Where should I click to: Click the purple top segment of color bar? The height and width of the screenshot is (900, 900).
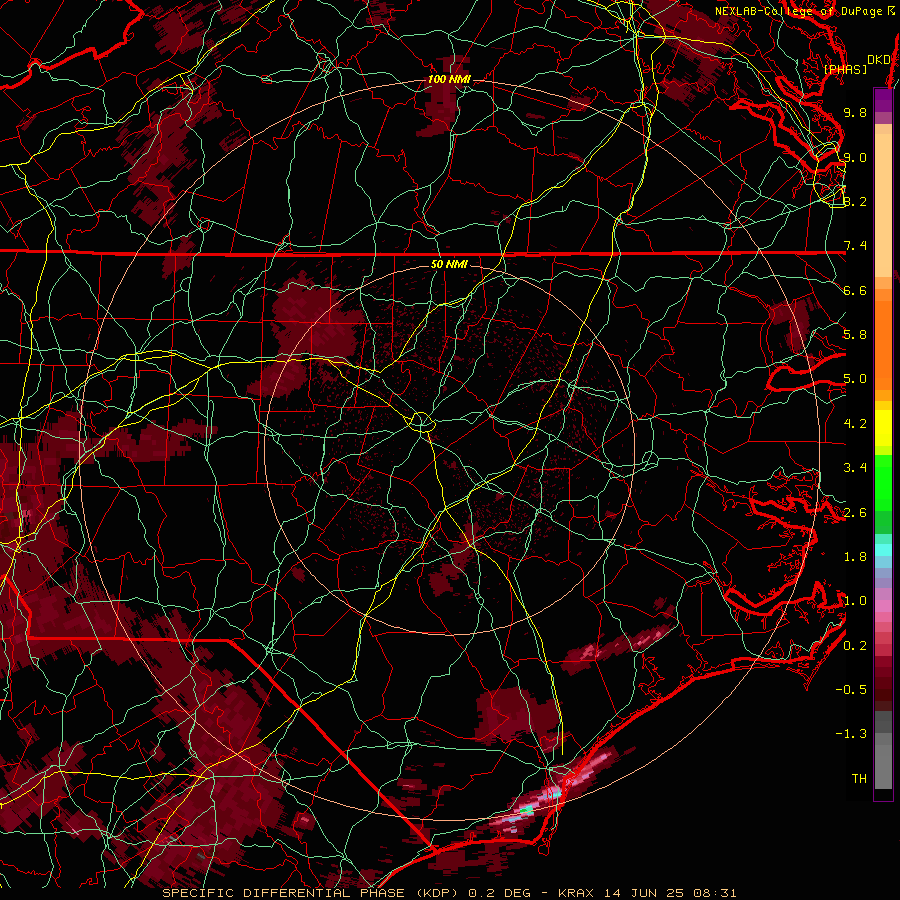[x=883, y=100]
